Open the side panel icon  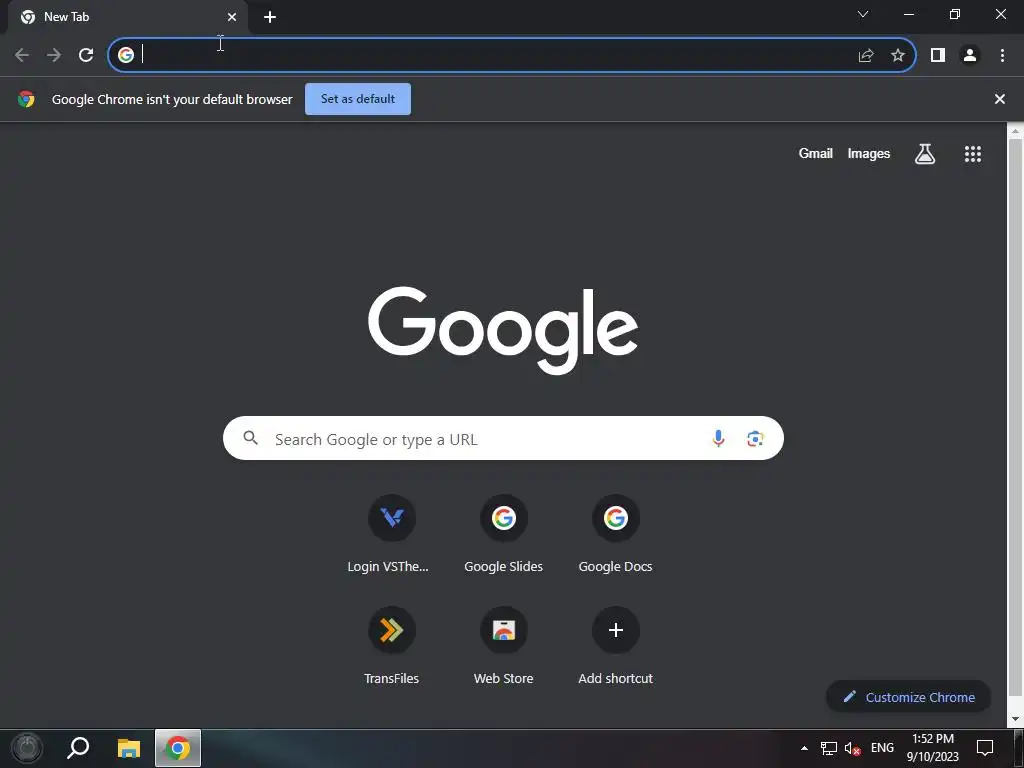coord(938,55)
